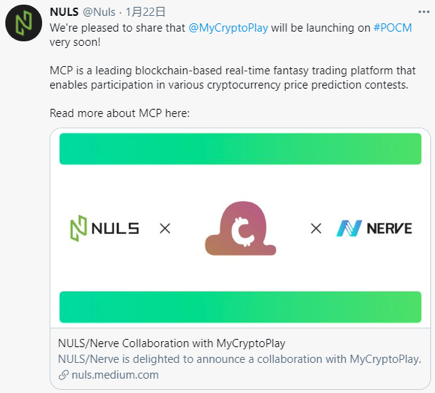The width and height of the screenshot is (435, 393).
Task: Open the NULS profile avatar
Action: pyautogui.click(x=23, y=23)
